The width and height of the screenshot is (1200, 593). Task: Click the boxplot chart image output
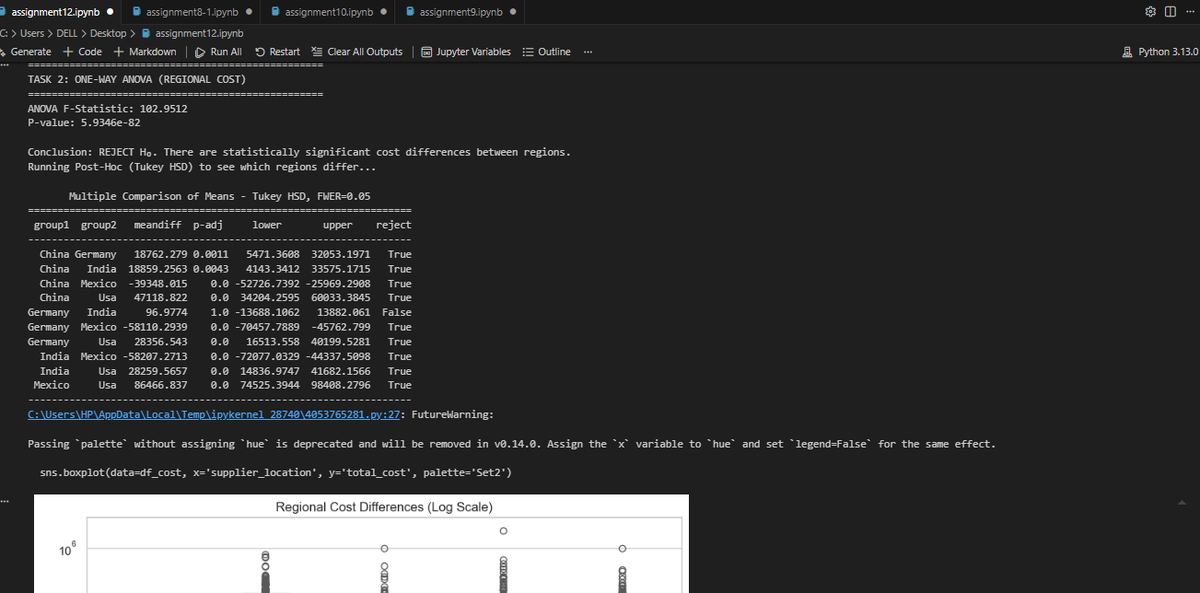coord(362,544)
